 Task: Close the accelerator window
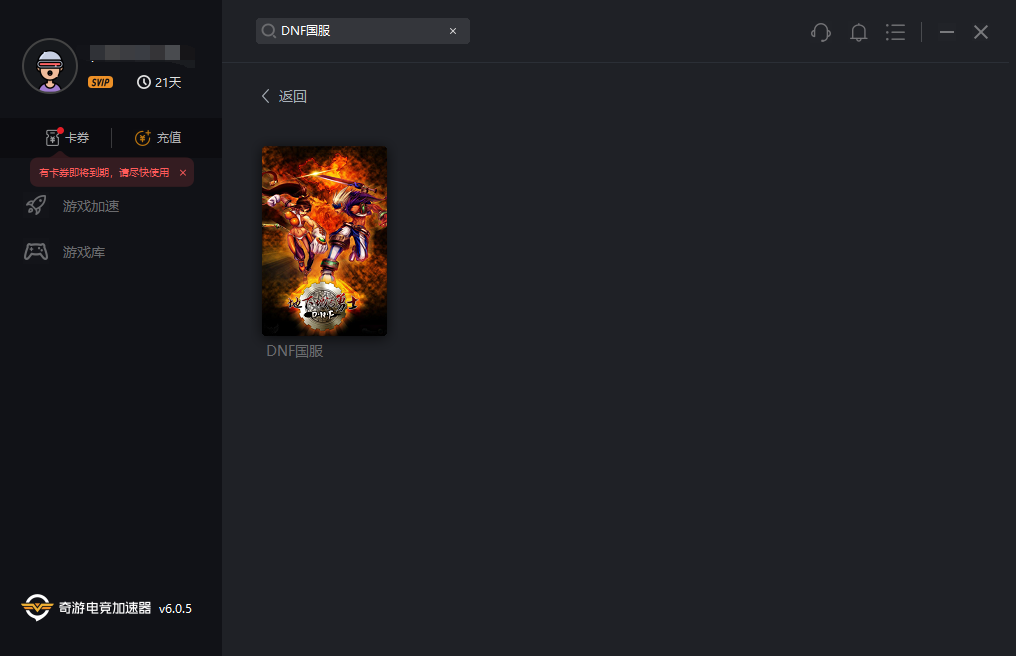coord(981,32)
